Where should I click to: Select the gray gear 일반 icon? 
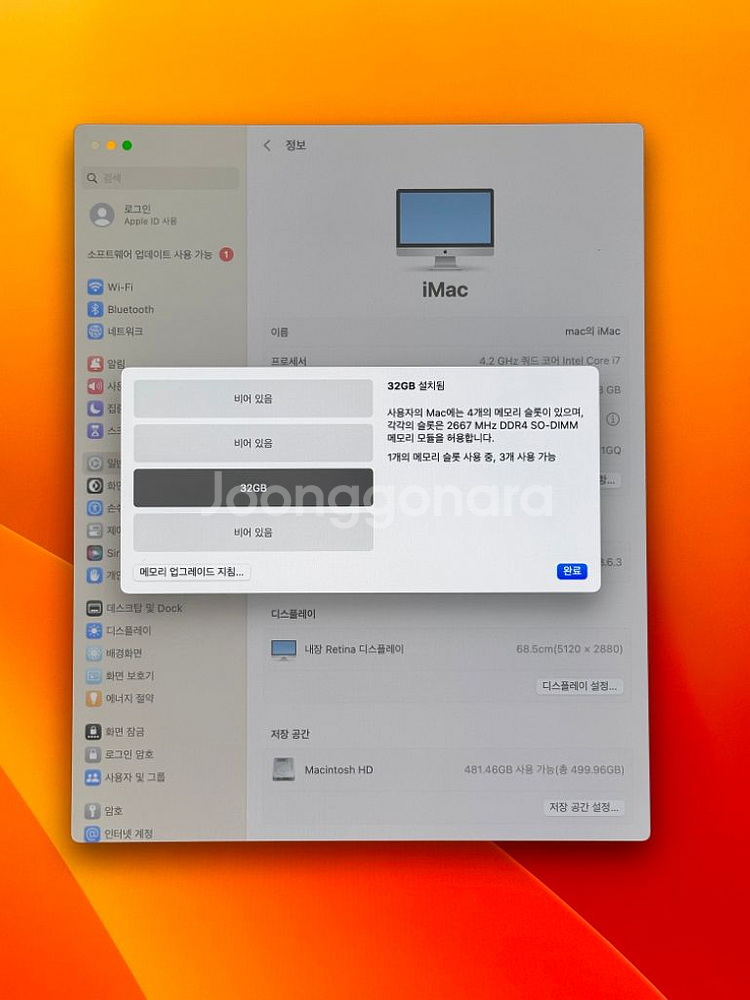coord(95,464)
